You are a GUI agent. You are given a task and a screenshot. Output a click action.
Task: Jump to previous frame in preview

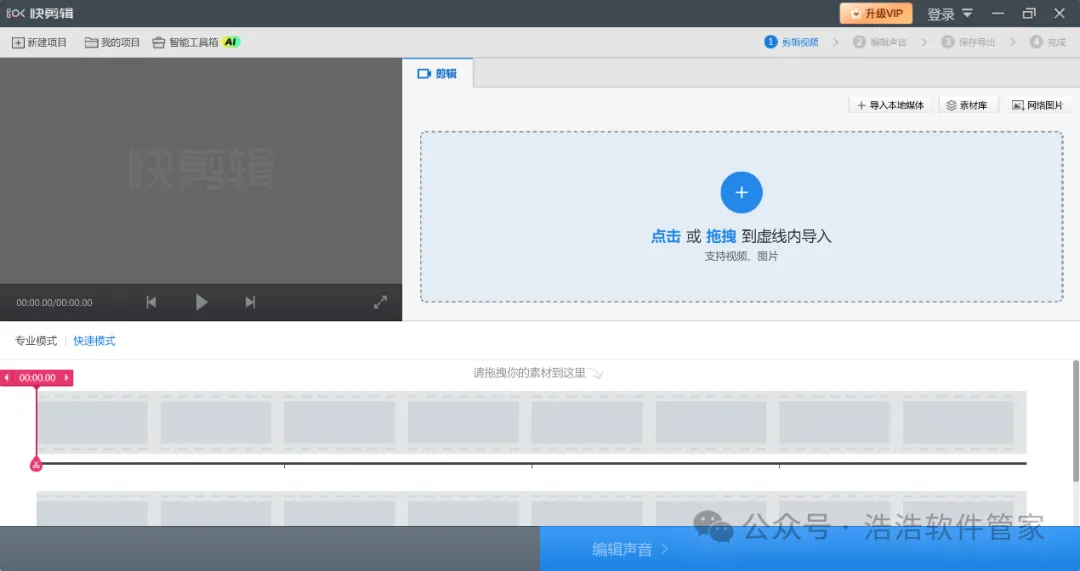[152, 302]
